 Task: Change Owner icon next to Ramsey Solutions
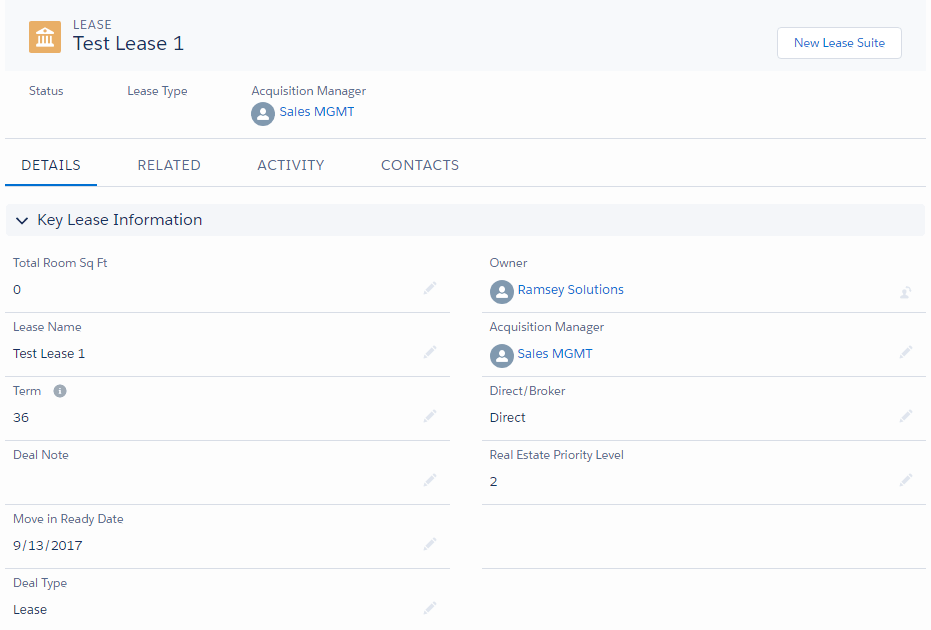(905, 292)
